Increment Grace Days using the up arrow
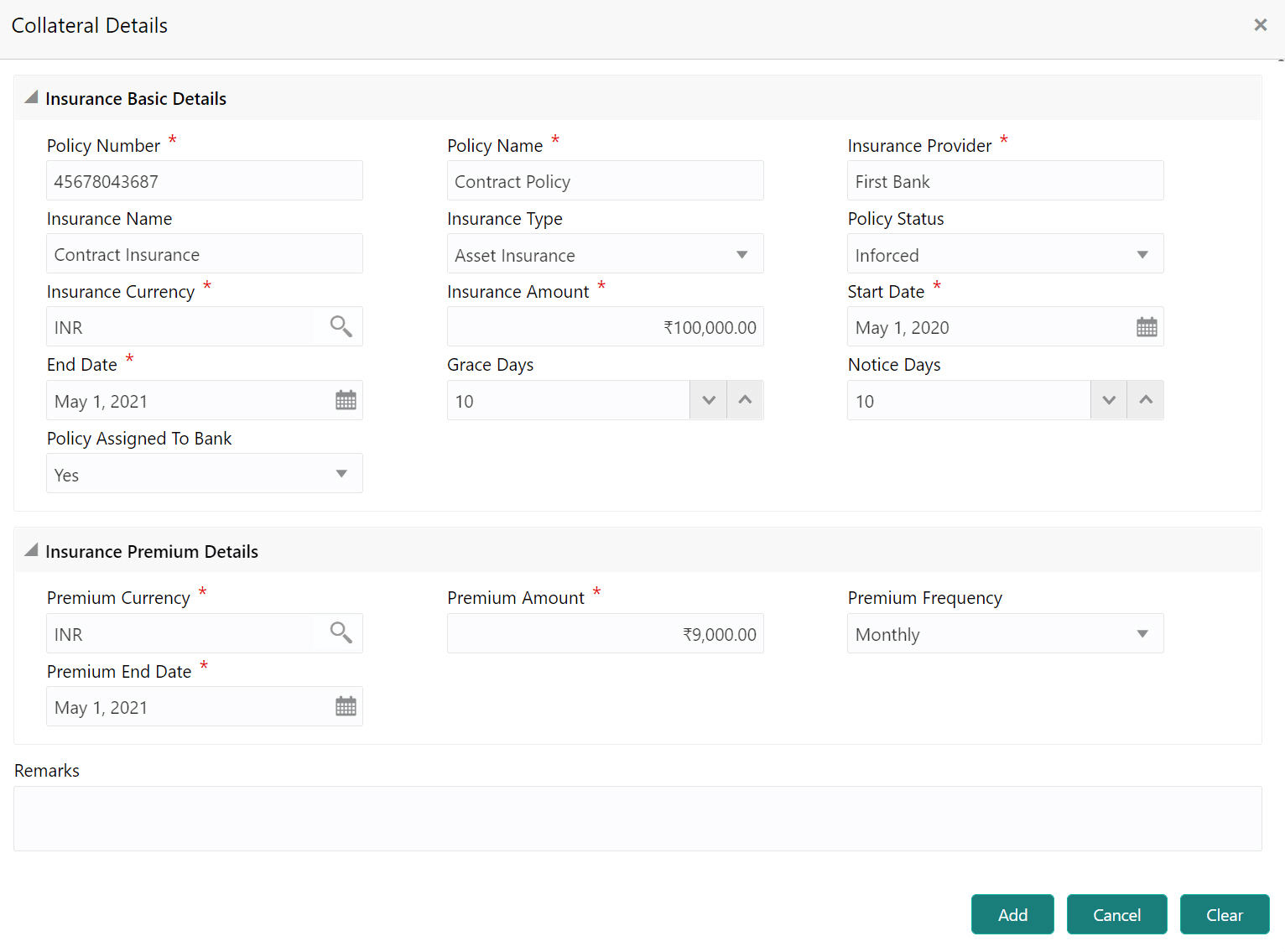The height and width of the screenshot is (952, 1285). pos(744,400)
